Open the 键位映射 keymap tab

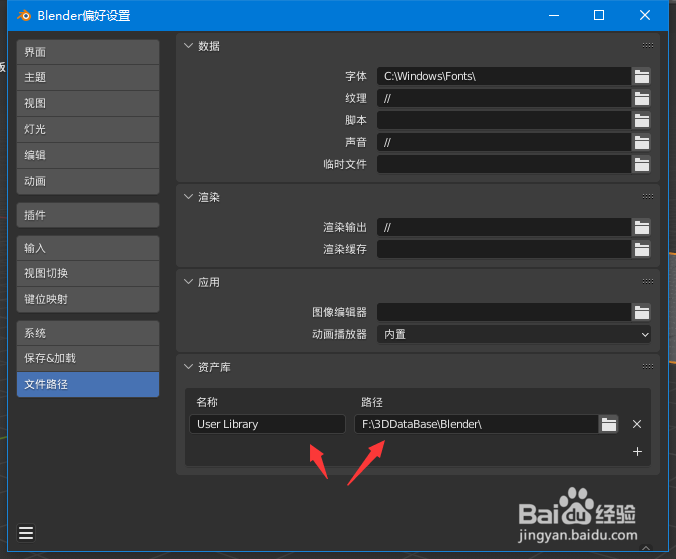tap(88, 299)
